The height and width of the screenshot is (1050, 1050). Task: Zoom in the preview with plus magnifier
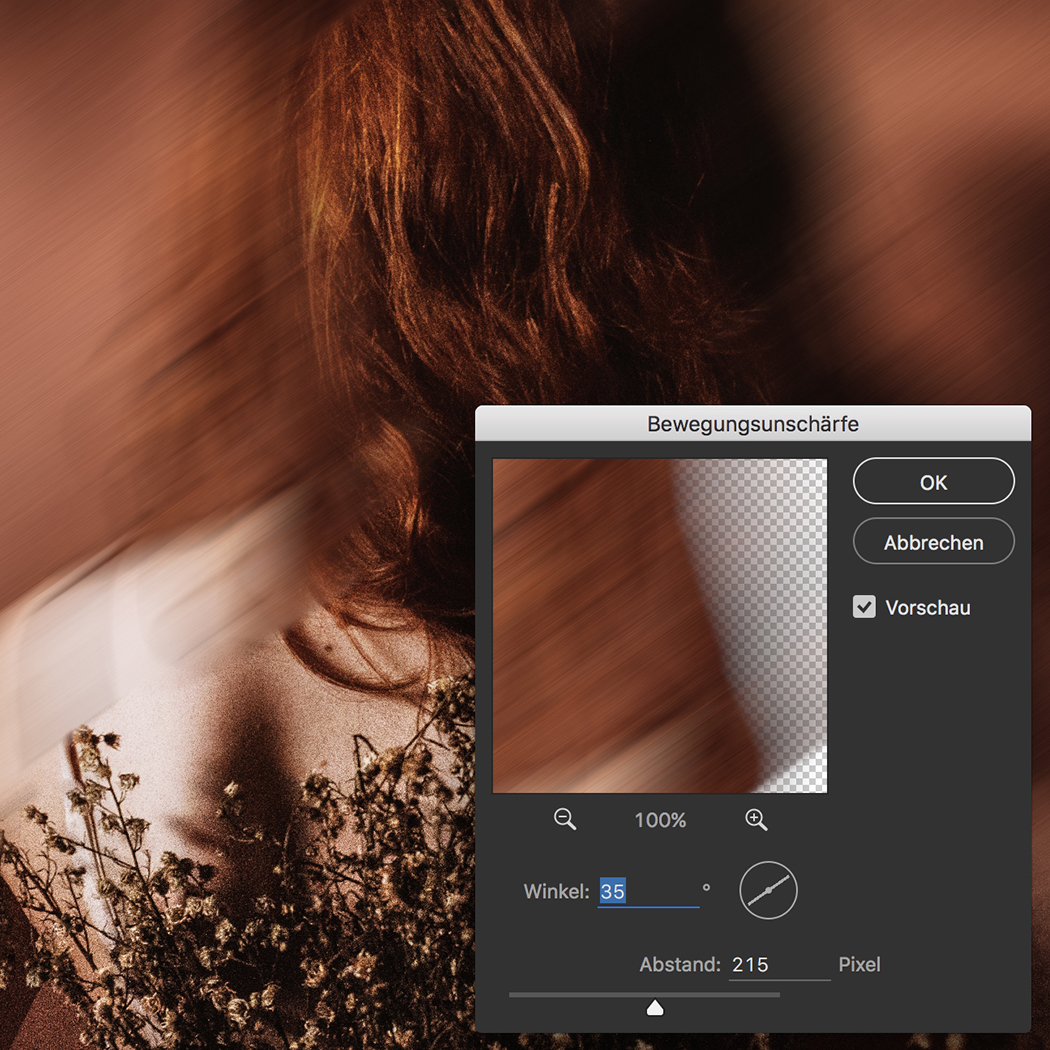(x=756, y=819)
